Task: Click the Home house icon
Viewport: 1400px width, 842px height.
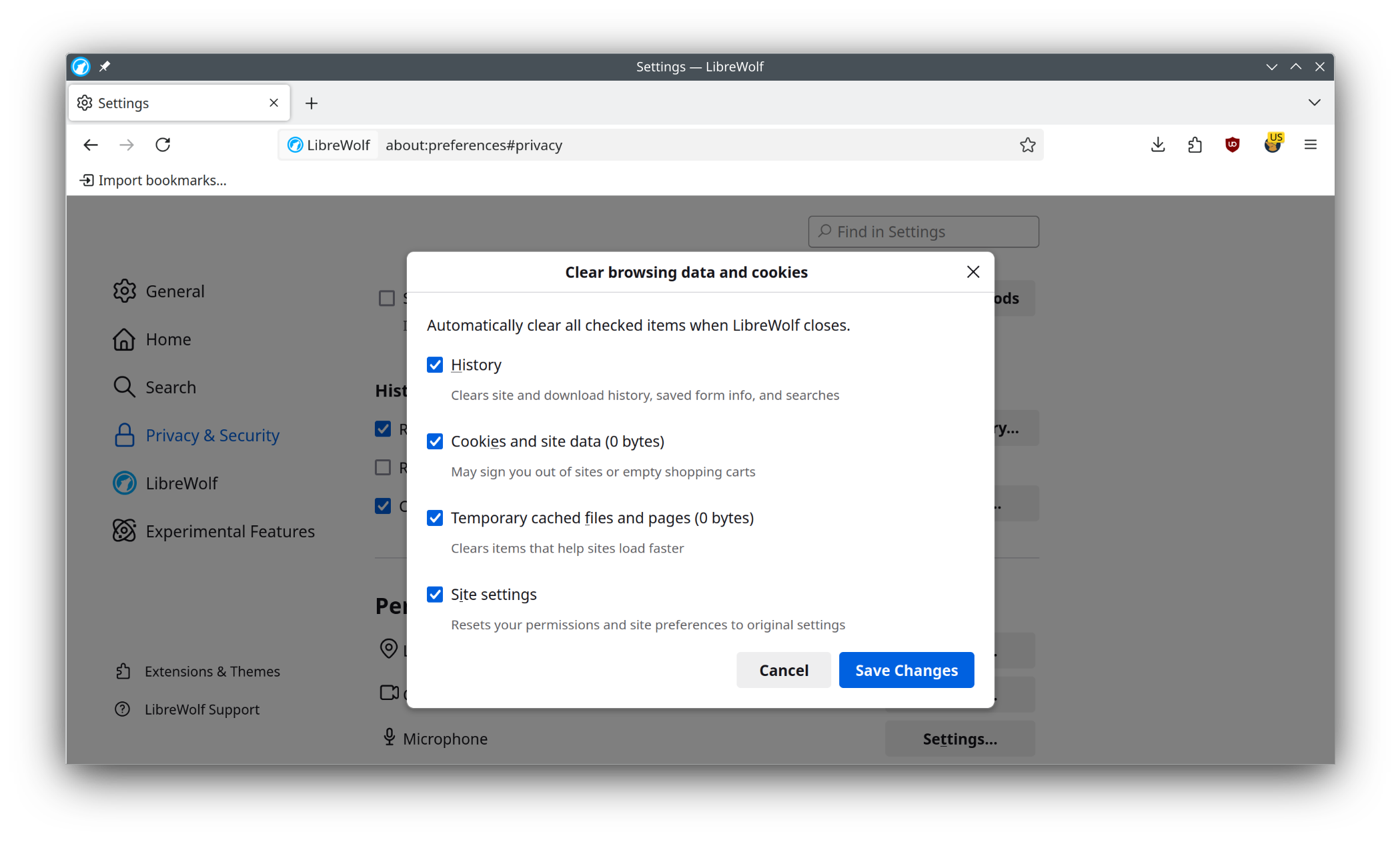Action: 124,339
